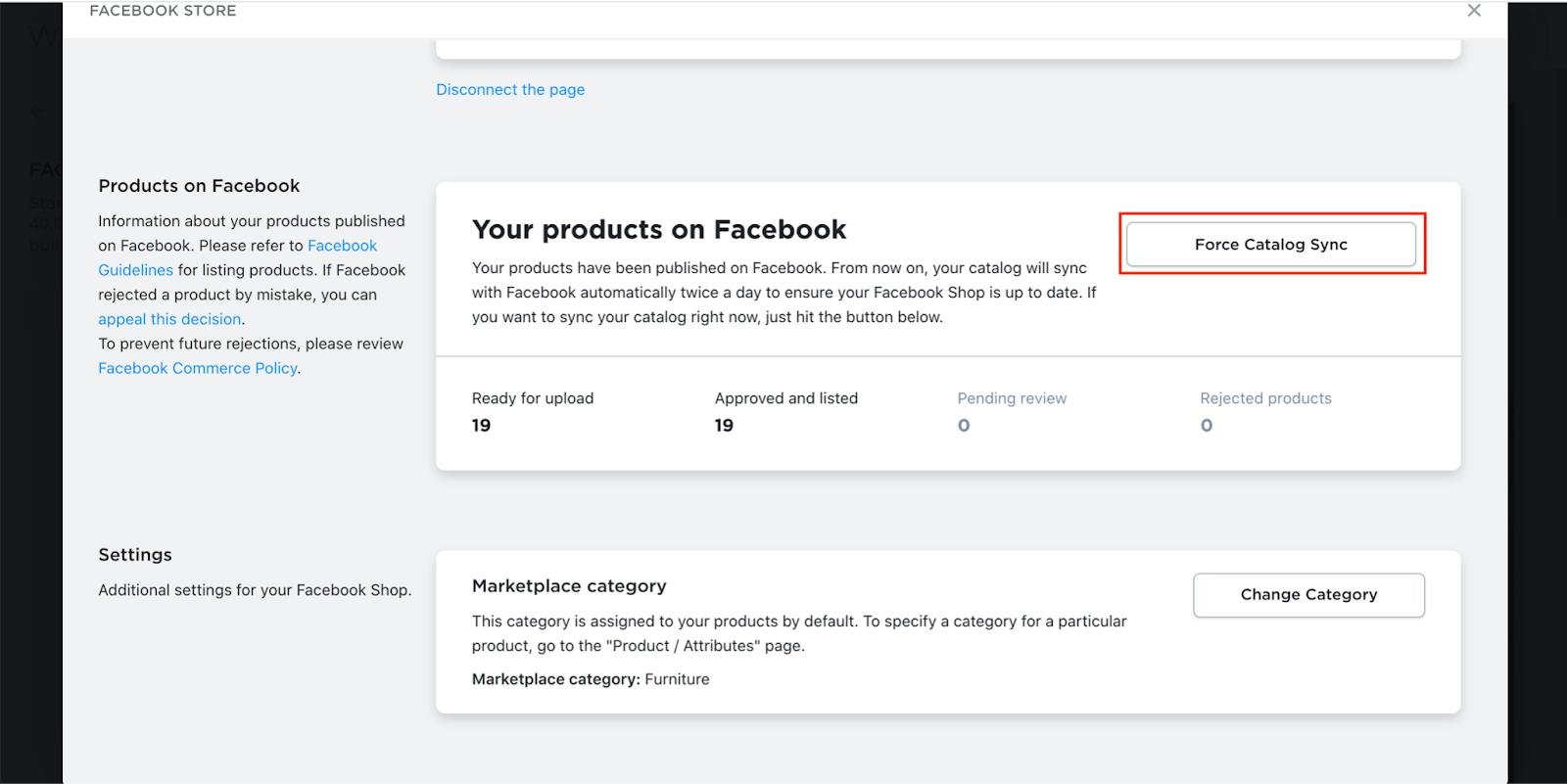Click the FACEBOOK STORE dialog title

(163, 11)
